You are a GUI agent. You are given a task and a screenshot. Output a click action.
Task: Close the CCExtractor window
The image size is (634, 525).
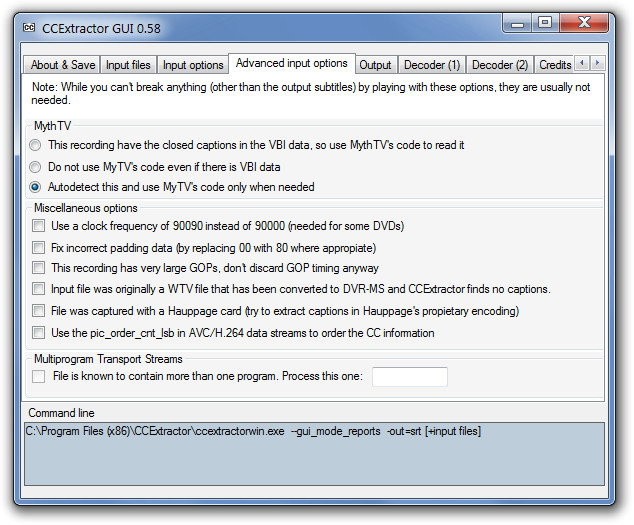coord(584,23)
